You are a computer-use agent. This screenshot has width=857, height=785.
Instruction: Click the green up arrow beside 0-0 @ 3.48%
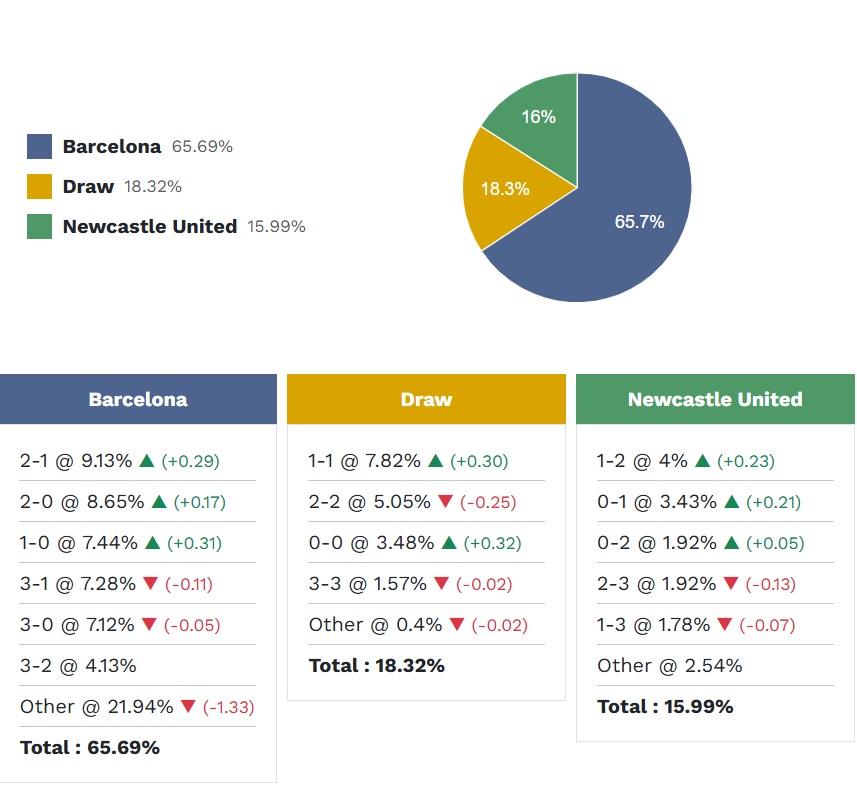pyautogui.click(x=449, y=543)
